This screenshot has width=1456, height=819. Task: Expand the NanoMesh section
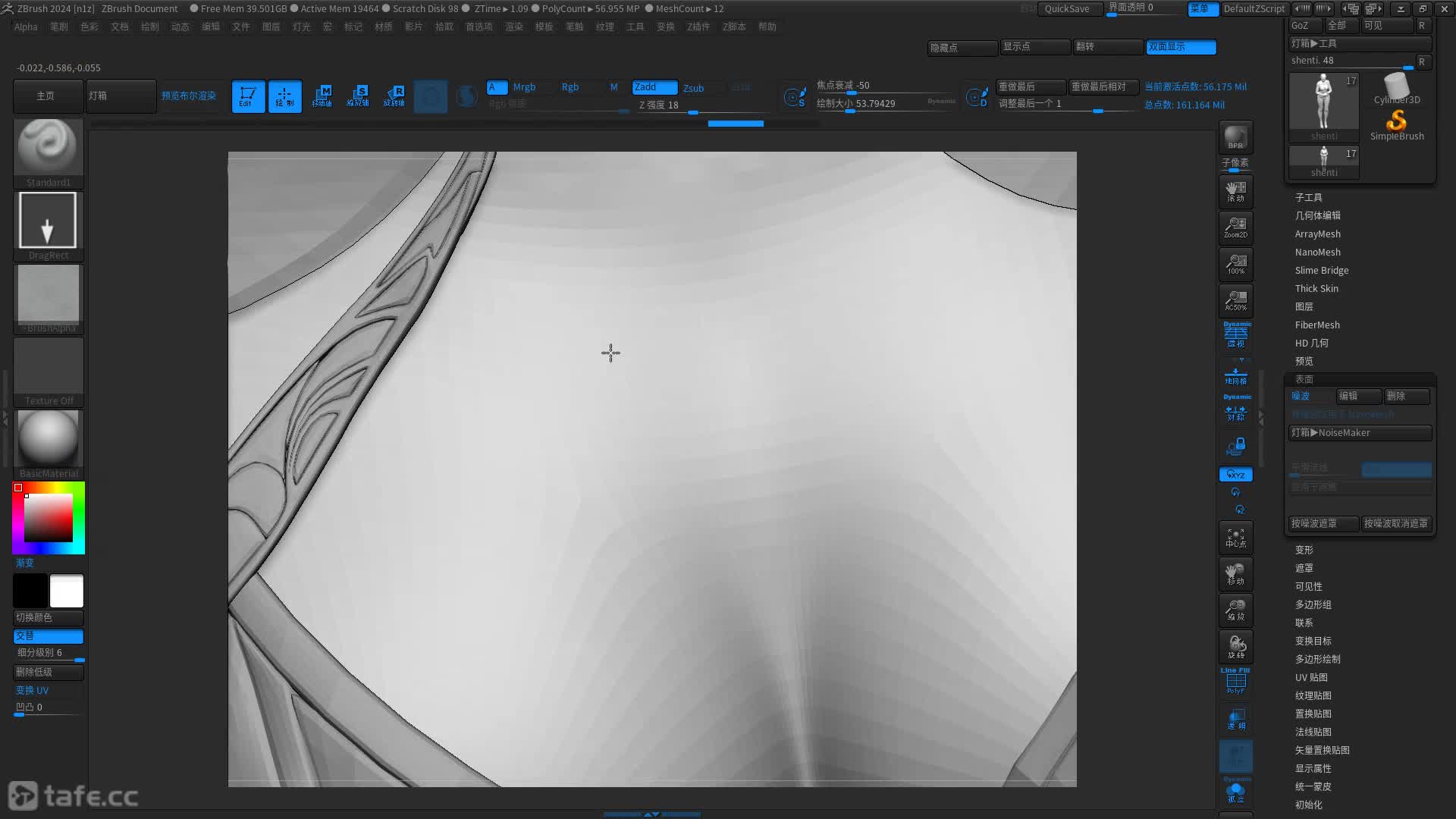[1317, 253]
